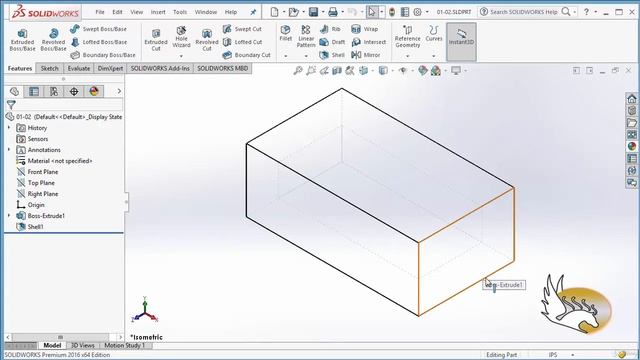Open the Hole Wizard
This screenshot has height=360, width=640.
[x=181, y=37]
